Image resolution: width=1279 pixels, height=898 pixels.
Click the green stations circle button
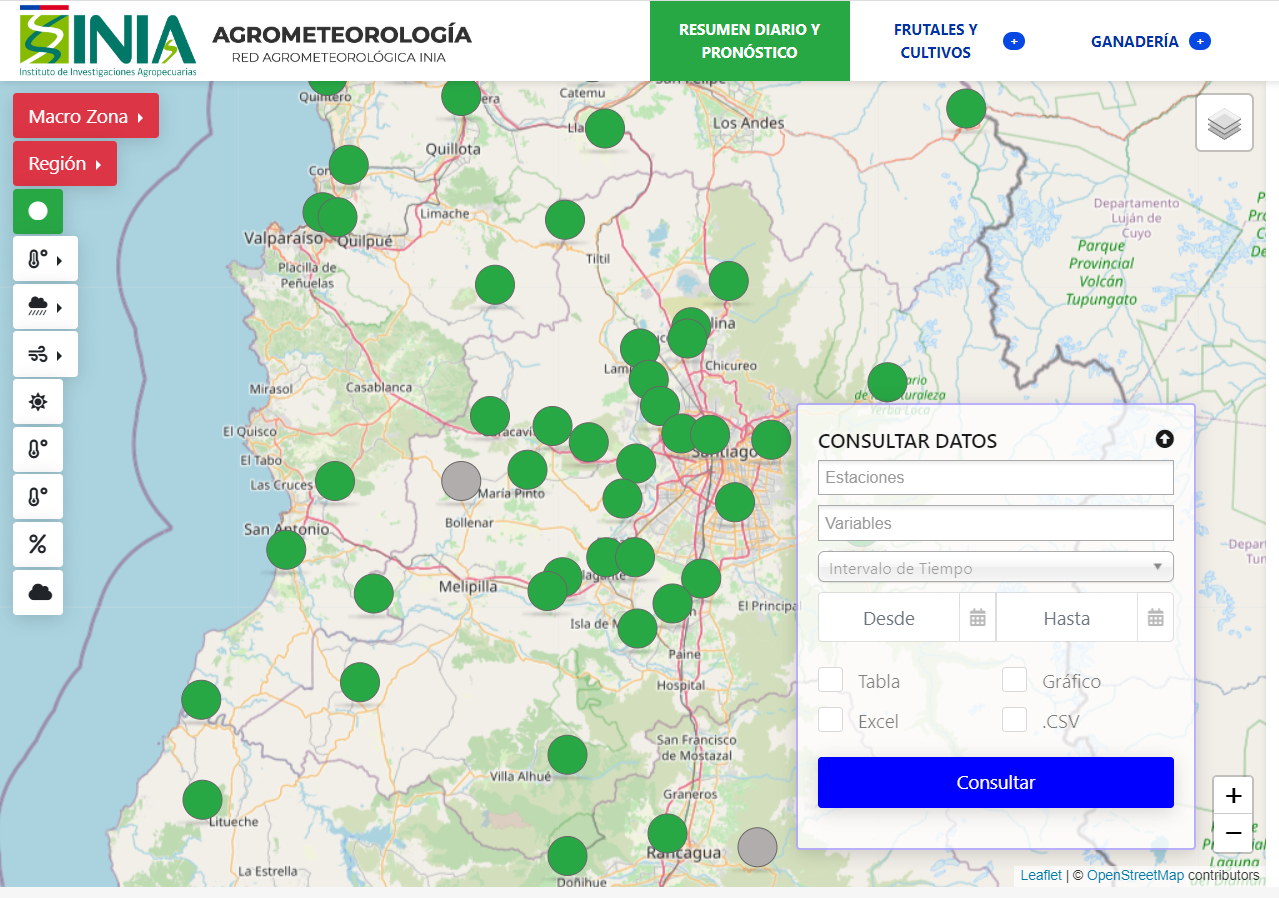click(x=38, y=211)
